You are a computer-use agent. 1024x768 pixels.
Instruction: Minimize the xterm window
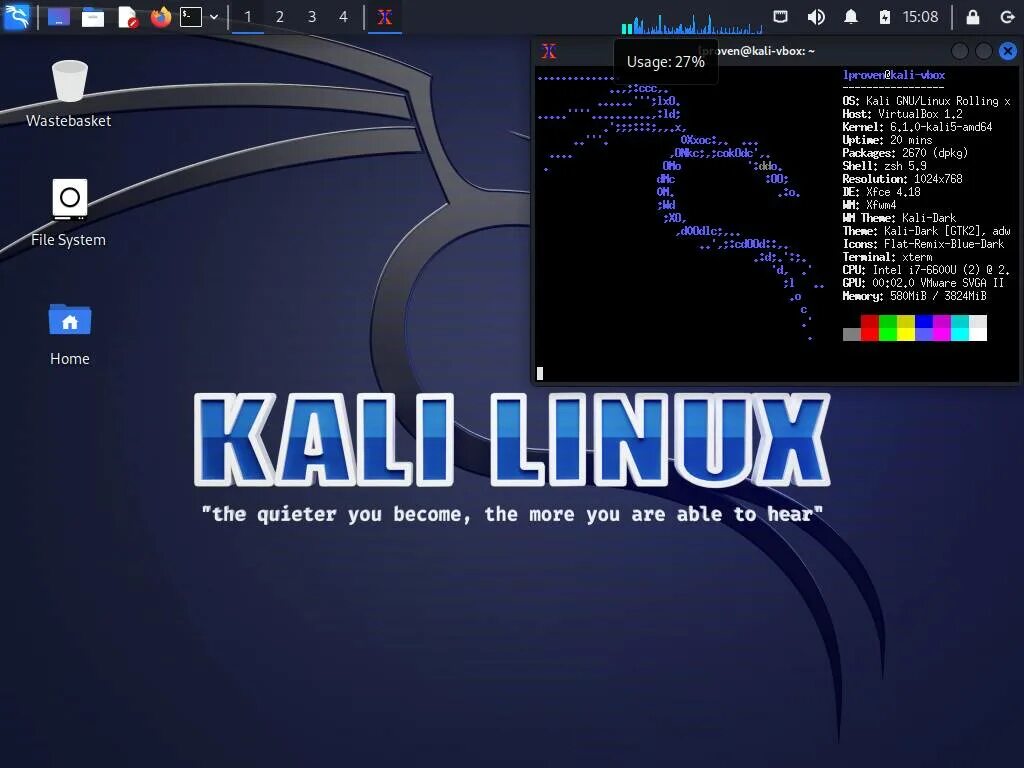pos(959,51)
